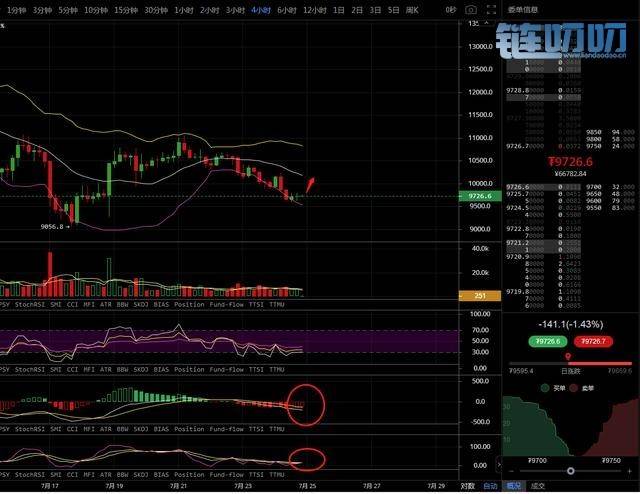
Task: Zoom in depth chart with plus icon
Action: click(629, 471)
